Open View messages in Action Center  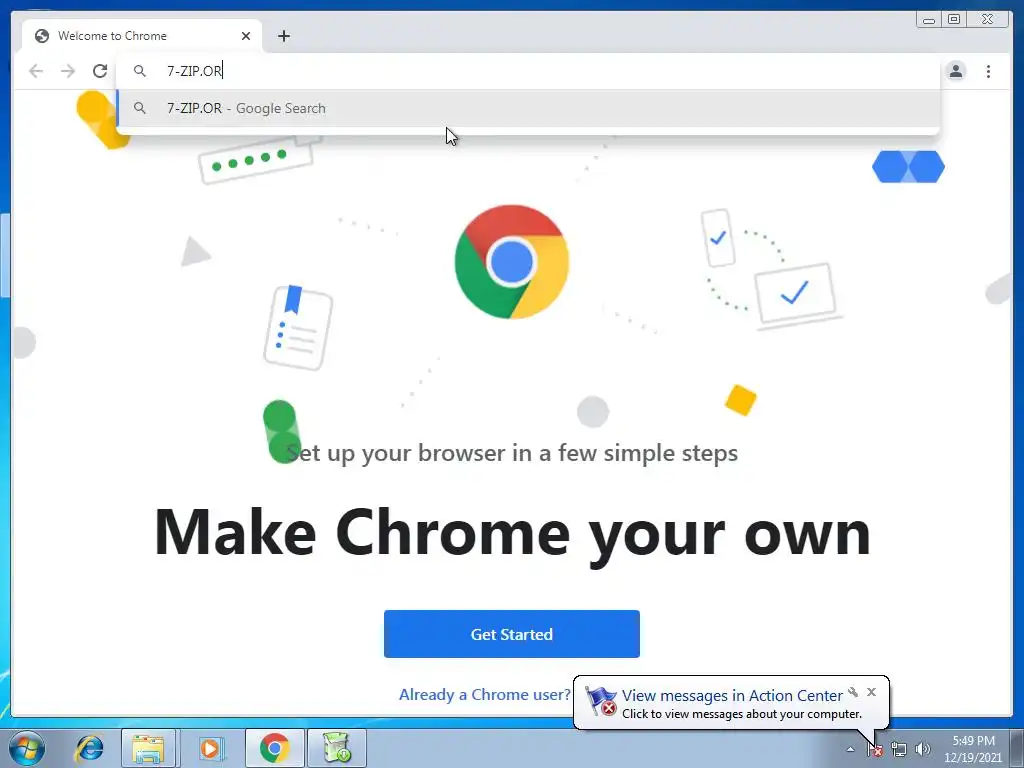731,696
